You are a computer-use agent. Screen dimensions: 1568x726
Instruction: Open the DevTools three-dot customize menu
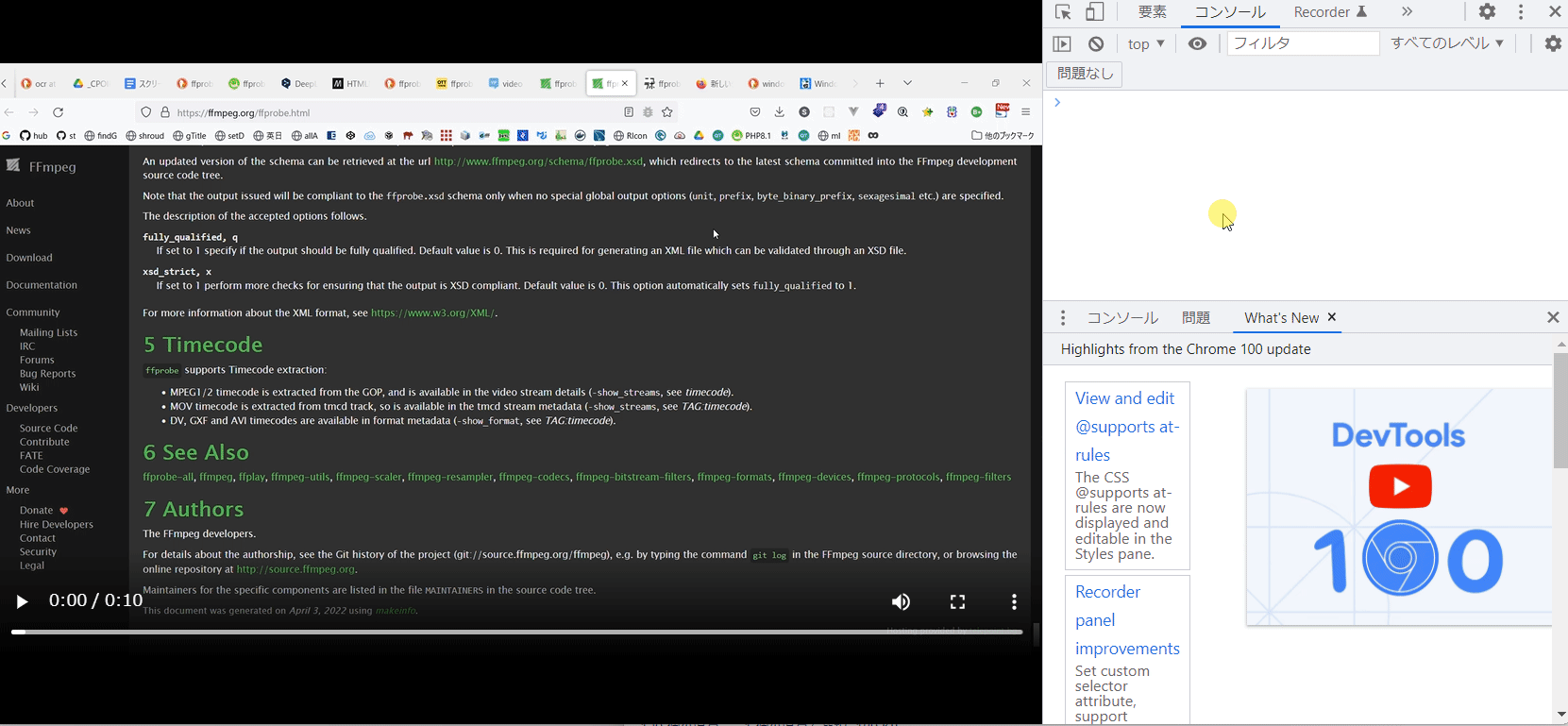pyautogui.click(x=1521, y=12)
